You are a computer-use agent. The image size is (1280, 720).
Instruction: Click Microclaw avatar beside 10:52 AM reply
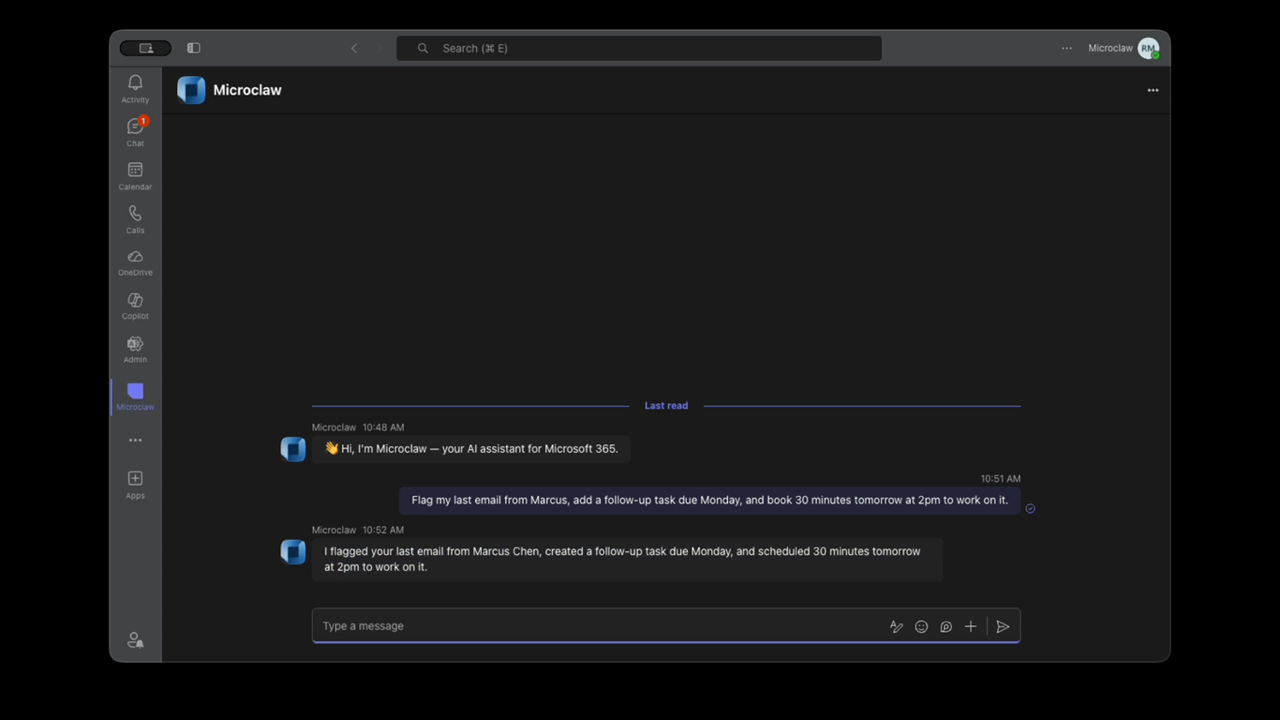[x=293, y=551]
